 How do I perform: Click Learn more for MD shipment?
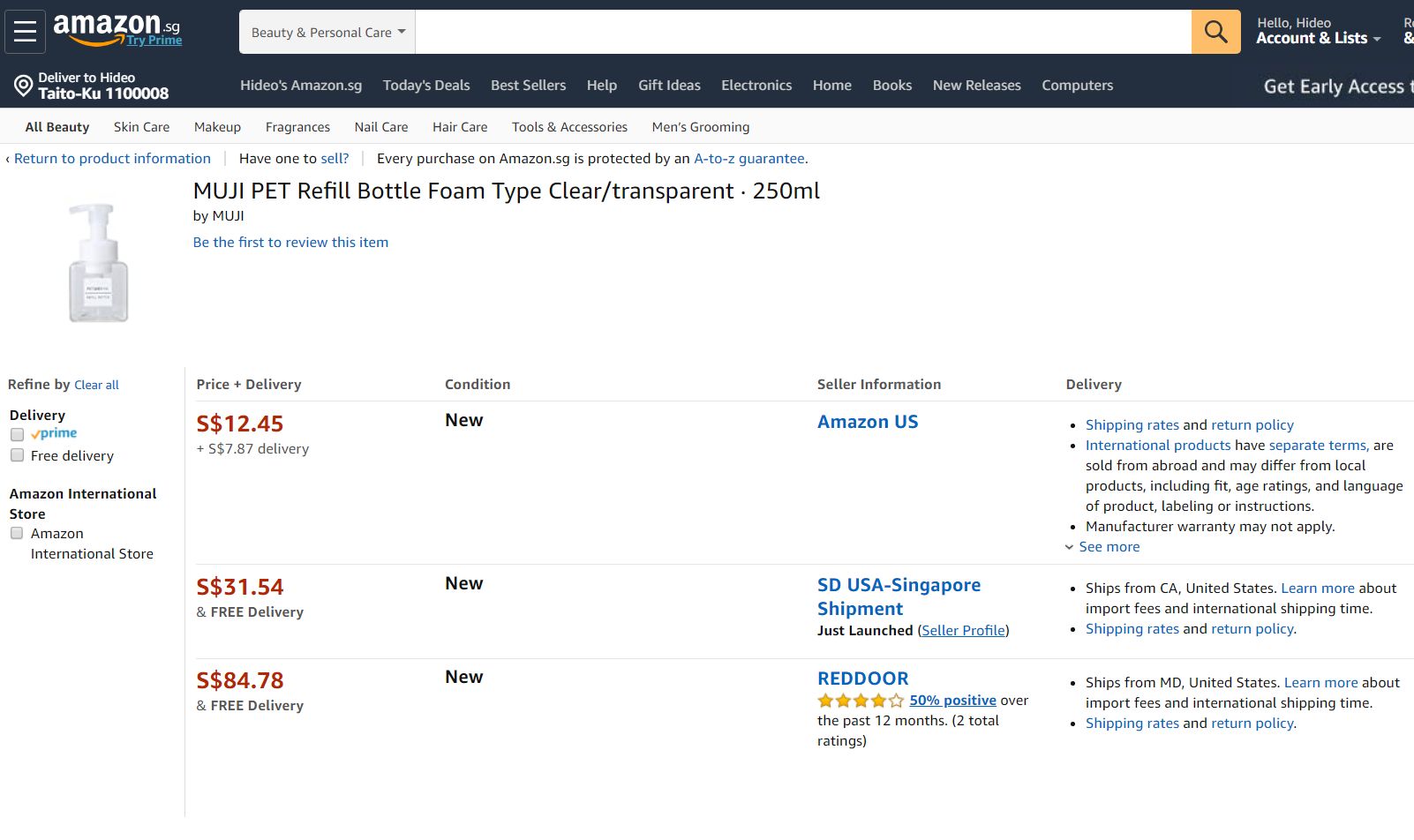[x=1321, y=683]
